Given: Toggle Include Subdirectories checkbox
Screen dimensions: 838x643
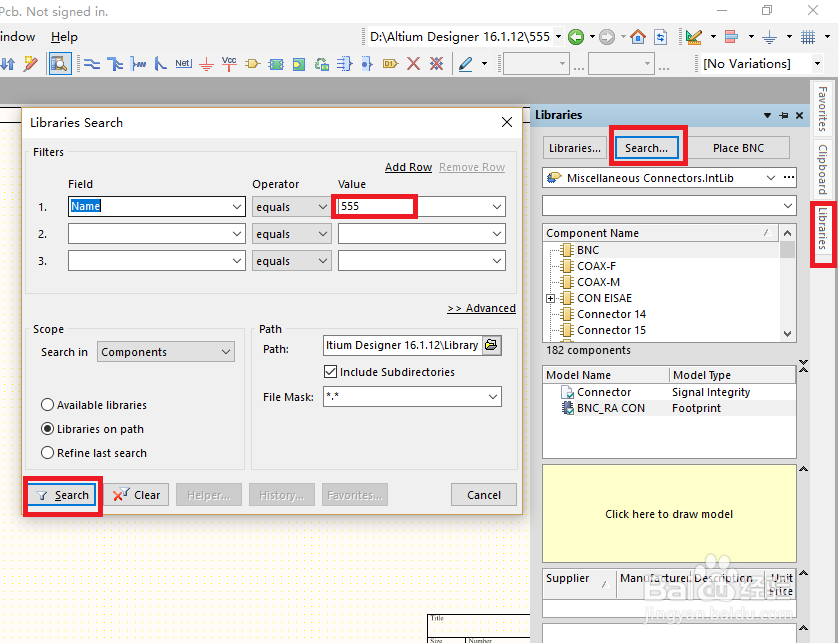Looking at the screenshot, I should point(330,371).
